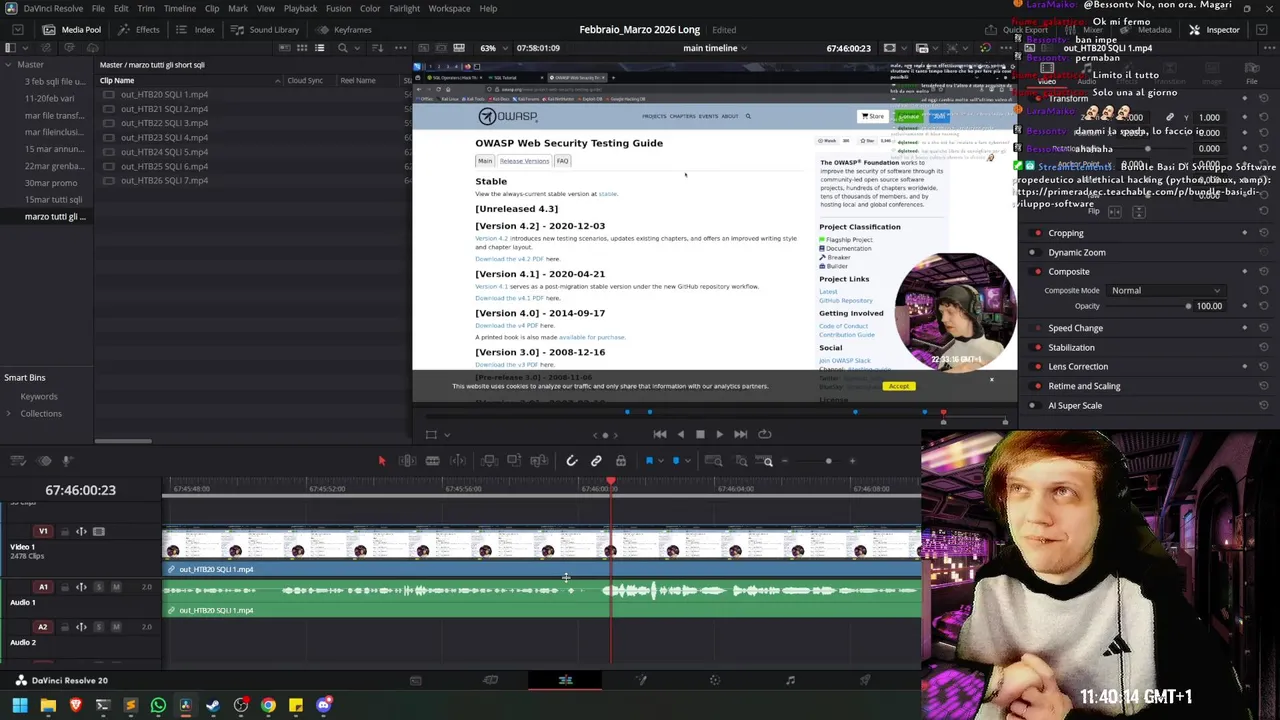Viewport: 1280px width, 720px height.
Task: Open the Timeline menu
Action: tap(180, 8)
